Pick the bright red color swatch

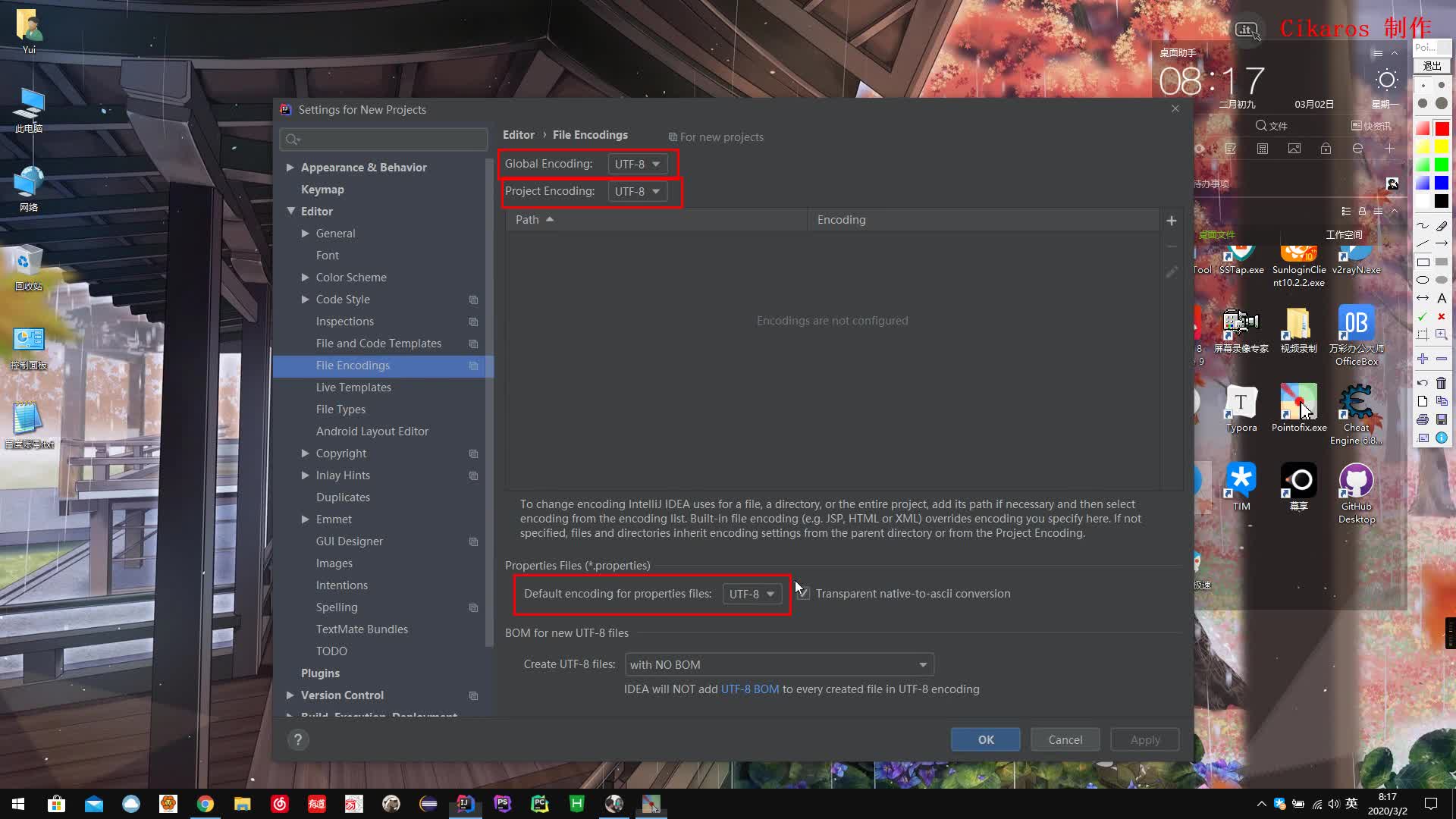tap(1442, 128)
